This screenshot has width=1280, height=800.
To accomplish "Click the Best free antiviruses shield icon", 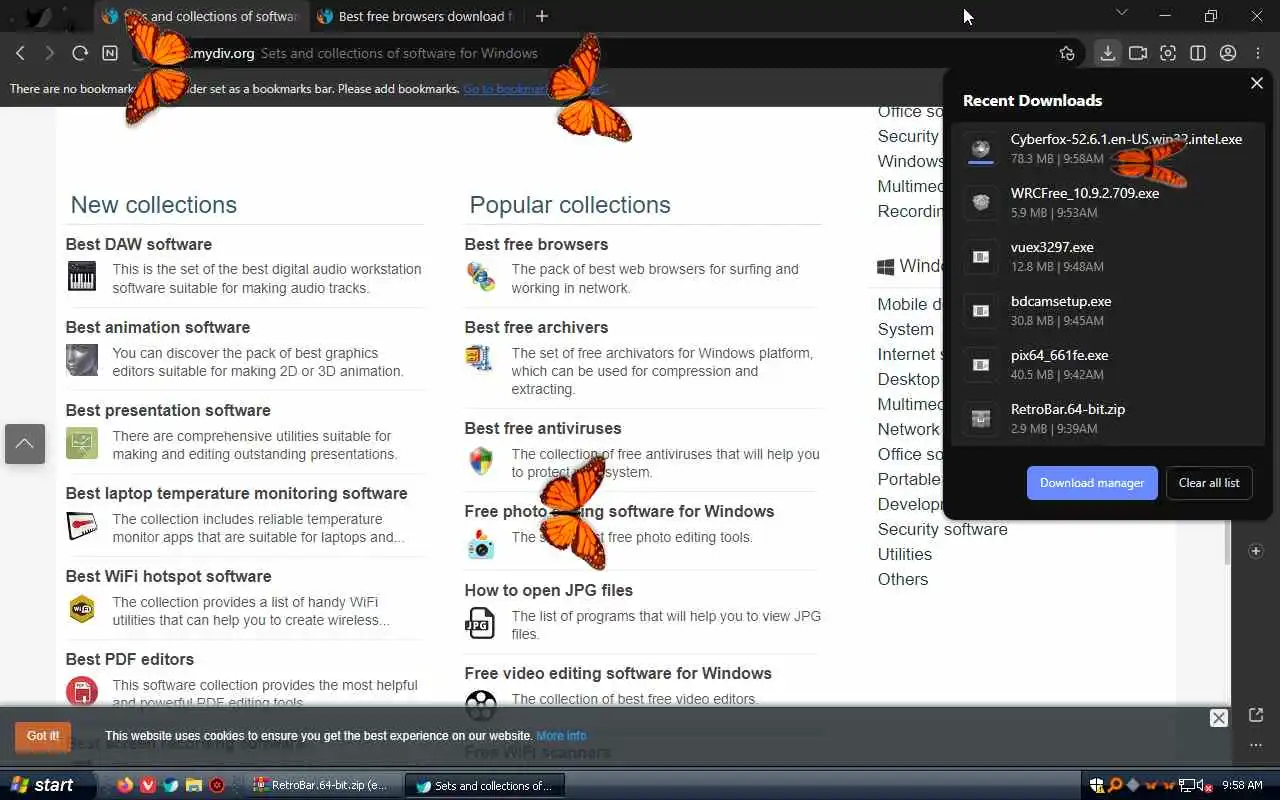I will coord(481,461).
